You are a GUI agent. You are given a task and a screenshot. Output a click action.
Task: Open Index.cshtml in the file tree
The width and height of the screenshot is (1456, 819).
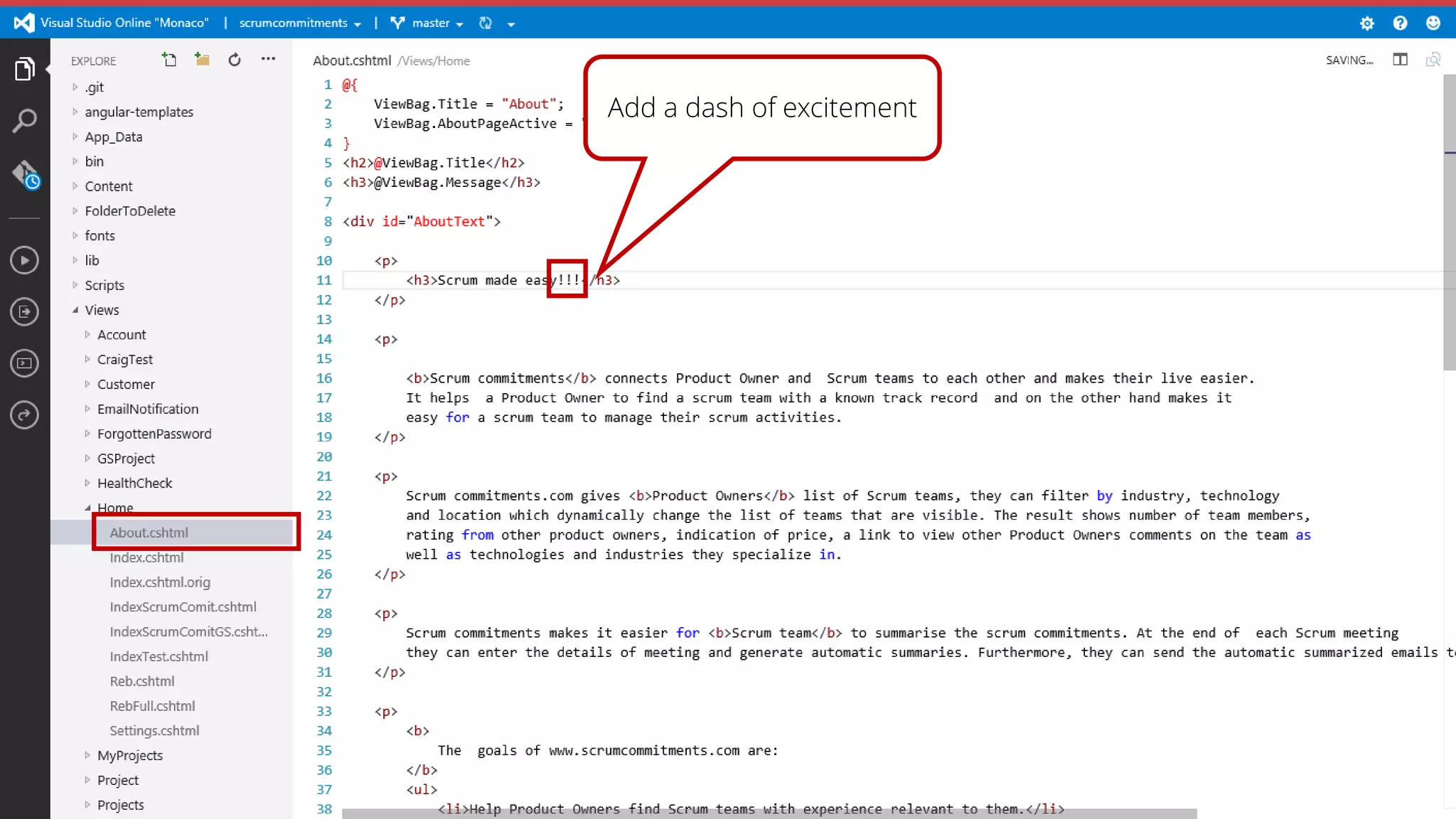tap(146, 557)
